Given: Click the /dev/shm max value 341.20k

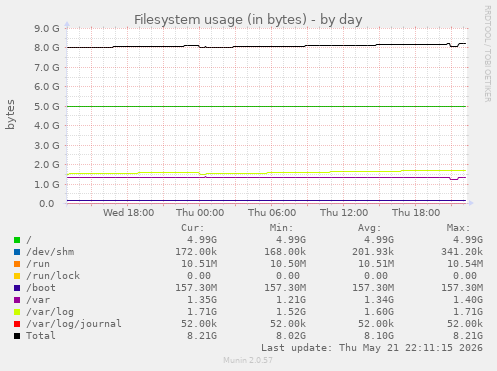Looking at the screenshot, I should point(462,252).
